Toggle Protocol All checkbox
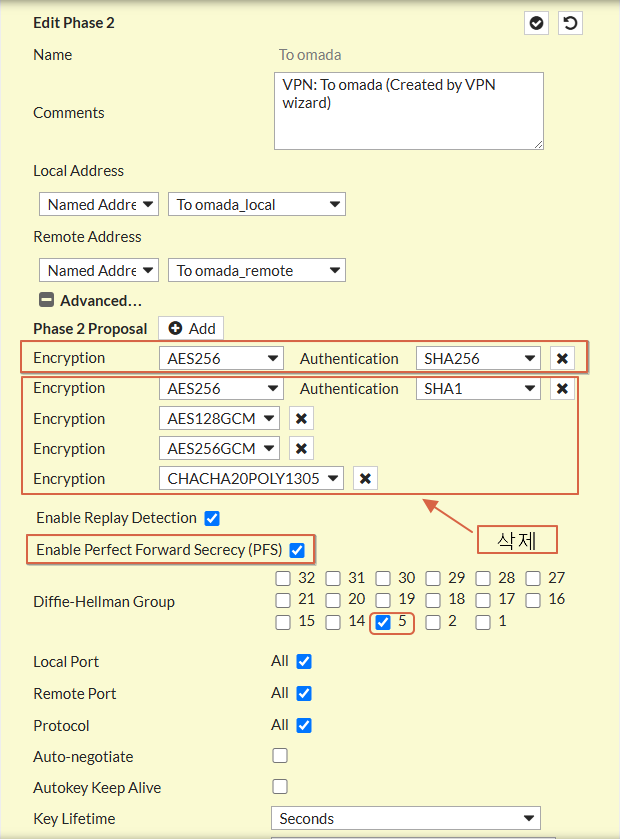This screenshot has height=839, width=620. [x=304, y=726]
